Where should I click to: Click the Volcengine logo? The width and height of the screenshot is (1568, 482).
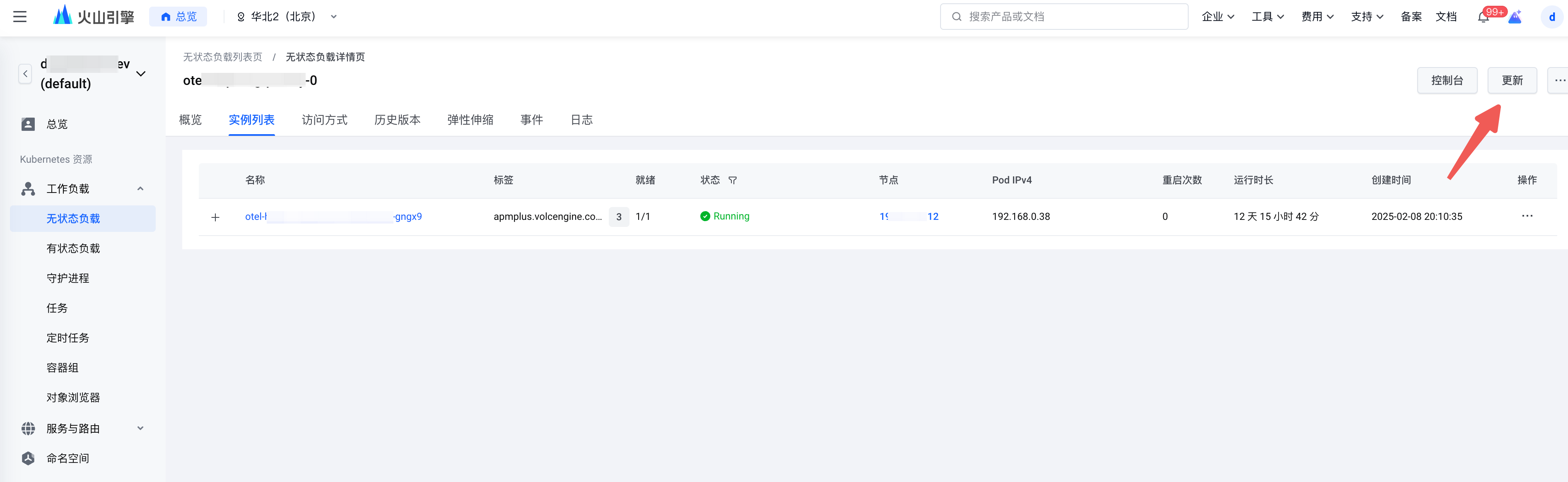click(x=94, y=16)
